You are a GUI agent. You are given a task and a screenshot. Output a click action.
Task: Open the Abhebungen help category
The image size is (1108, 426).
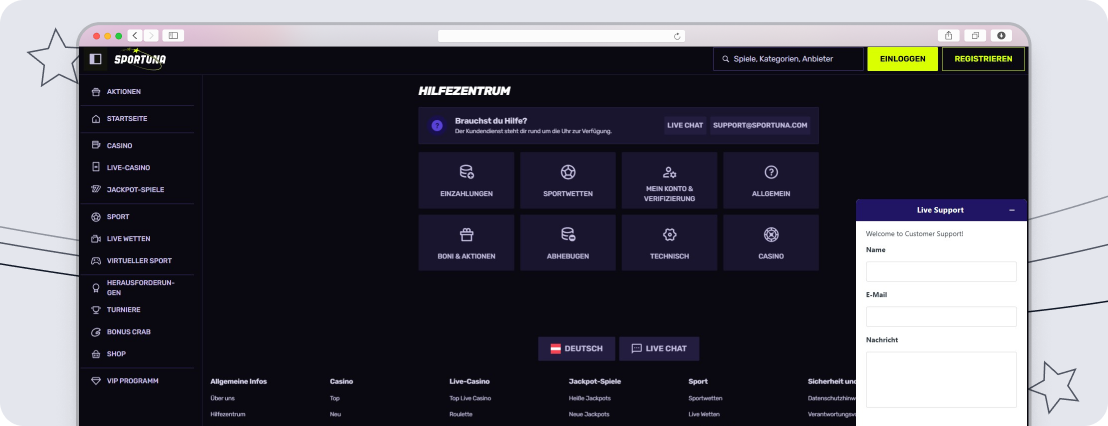tap(567, 243)
